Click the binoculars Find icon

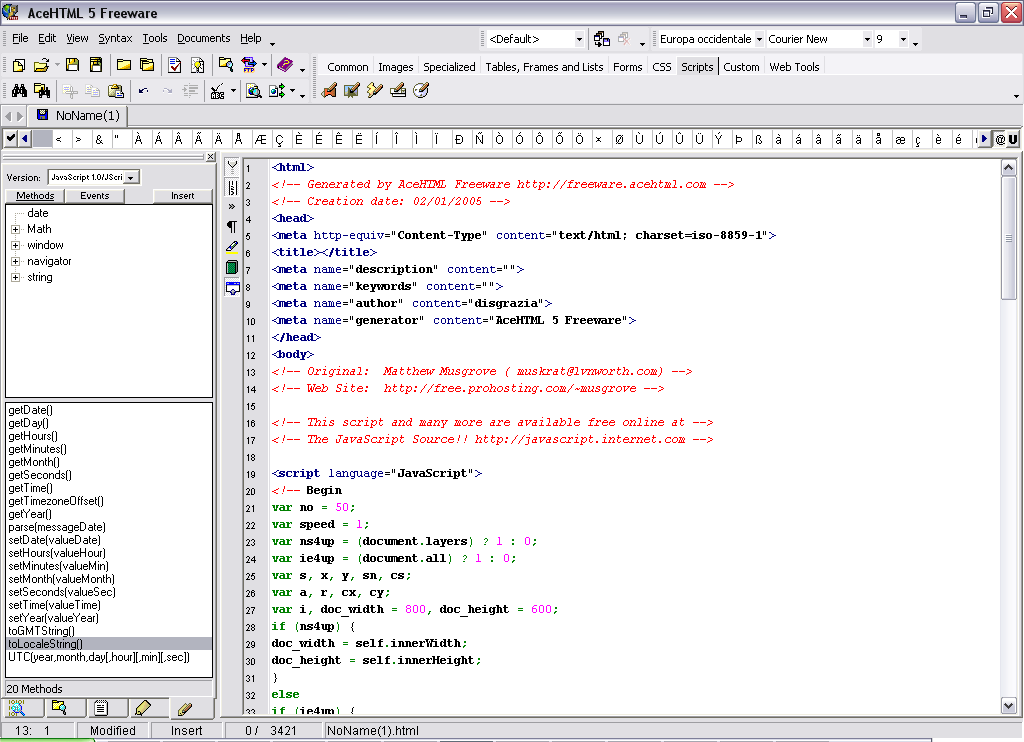[x=18, y=91]
